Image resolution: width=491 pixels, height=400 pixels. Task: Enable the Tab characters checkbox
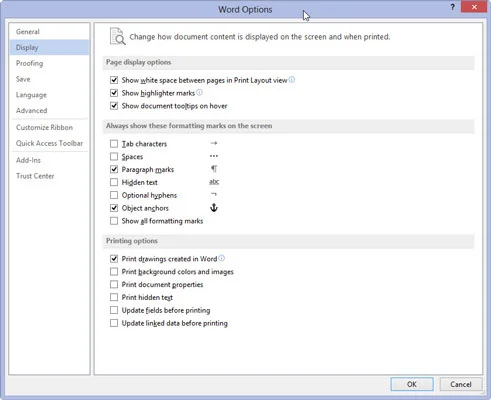(114, 144)
